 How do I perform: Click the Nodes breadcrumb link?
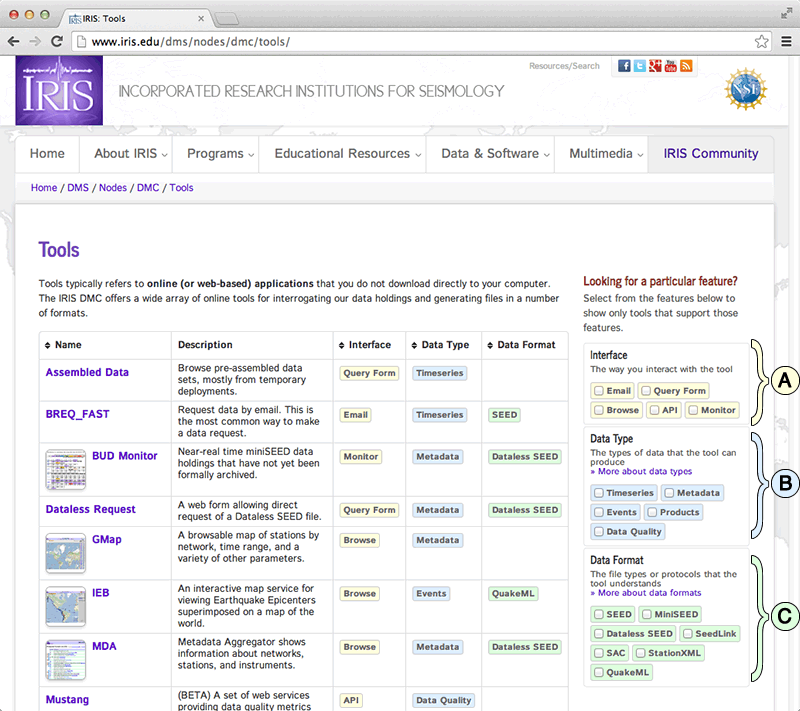point(113,188)
